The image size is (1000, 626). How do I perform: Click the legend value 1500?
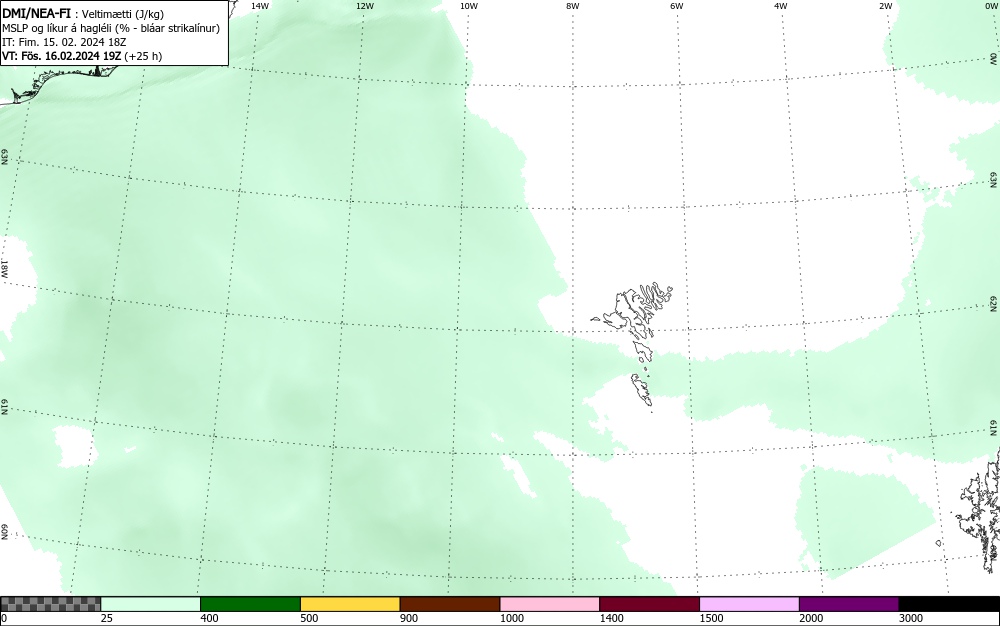[x=711, y=618]
